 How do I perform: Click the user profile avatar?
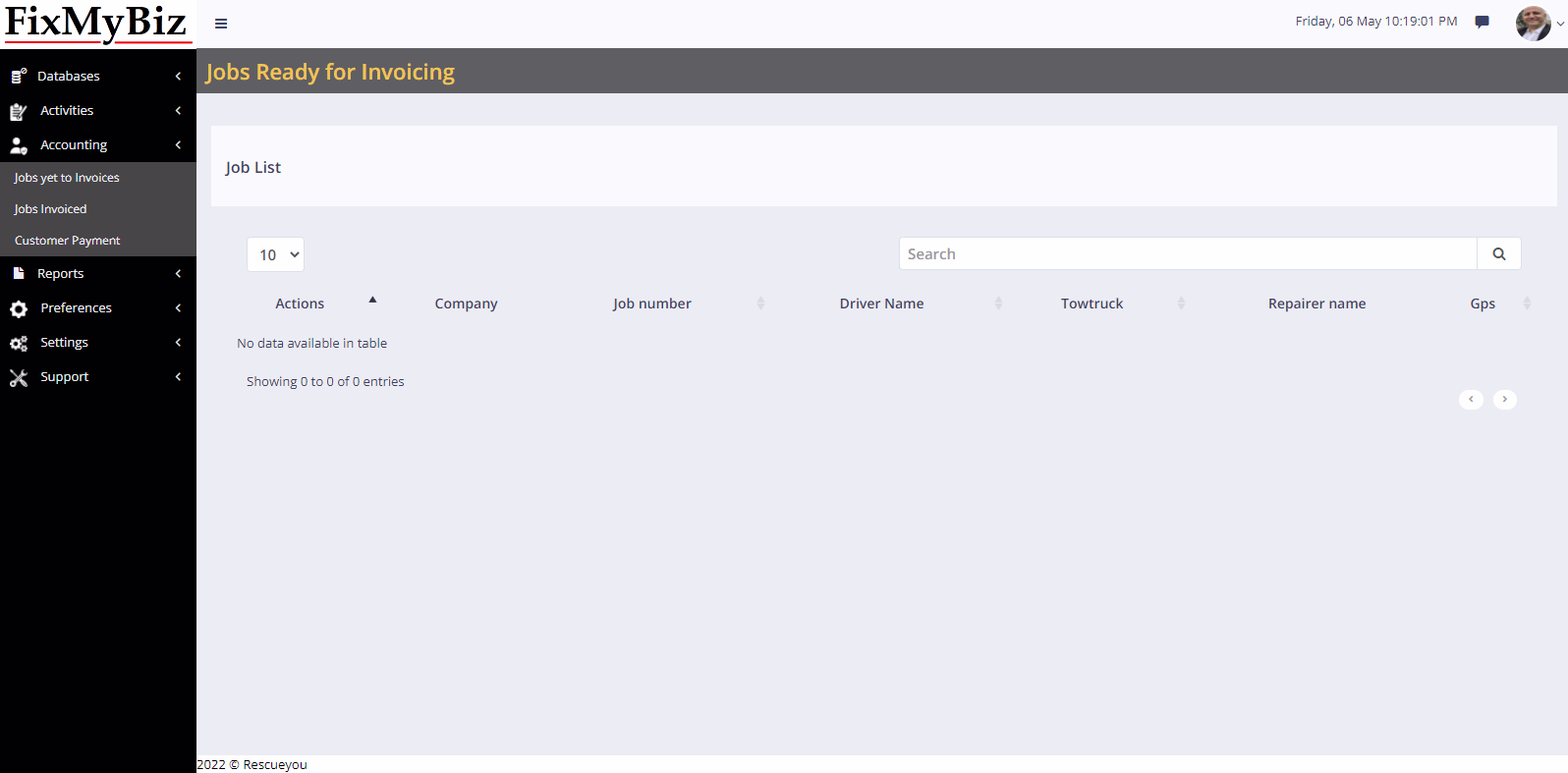[1533, 23]
